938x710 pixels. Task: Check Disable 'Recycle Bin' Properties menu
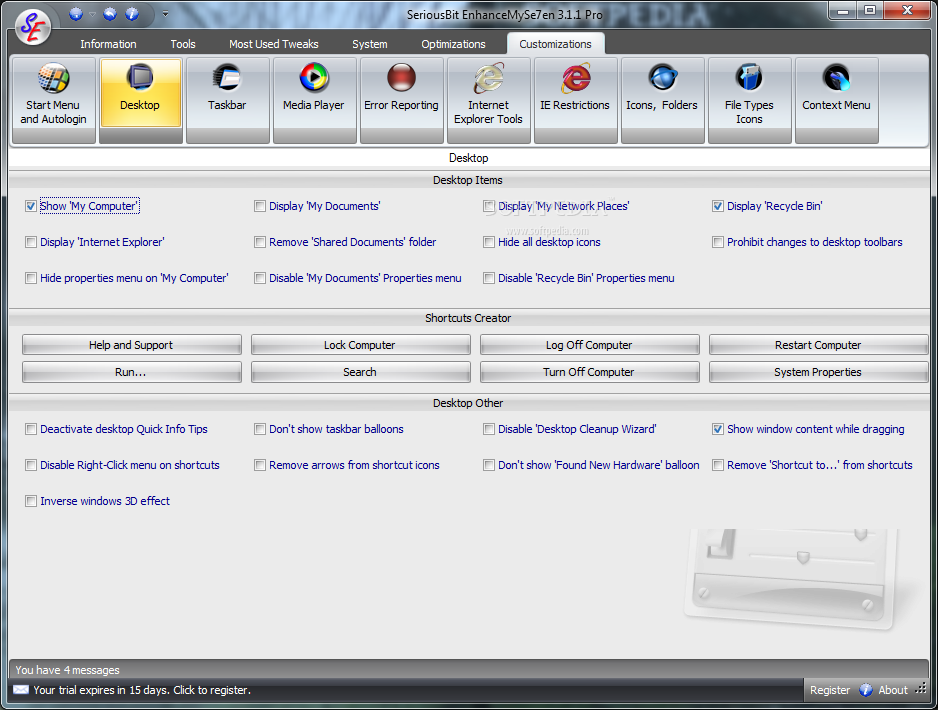(489, 278)
